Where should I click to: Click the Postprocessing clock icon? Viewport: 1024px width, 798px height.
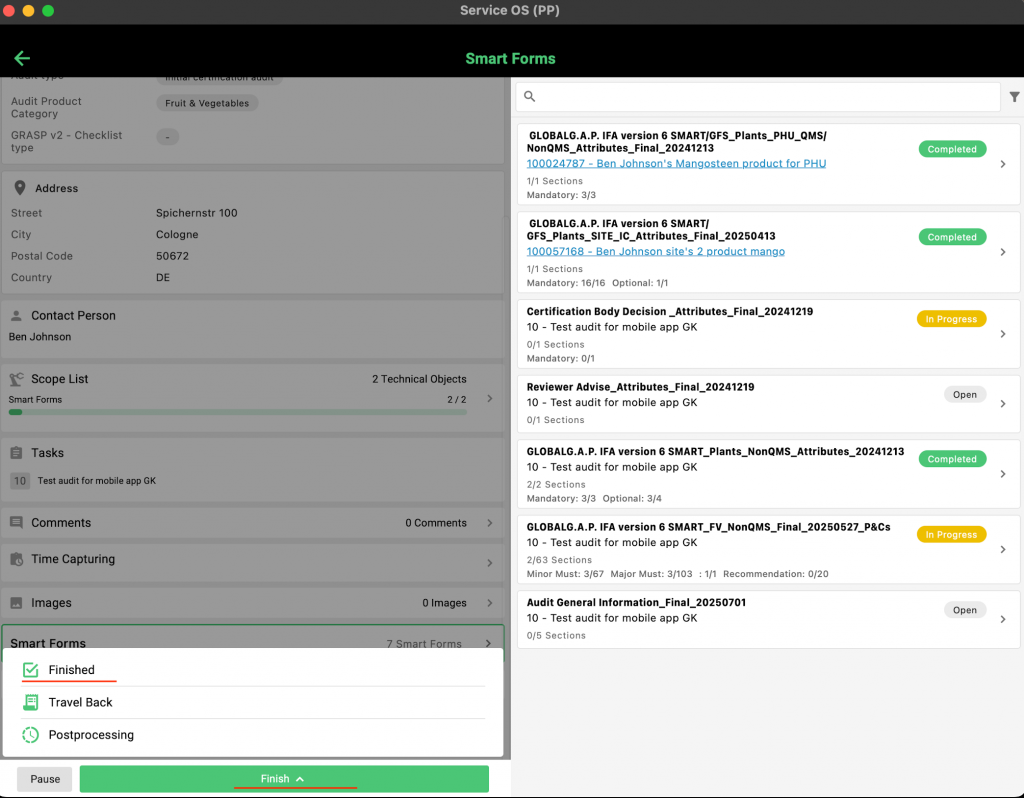click(31, 735)
